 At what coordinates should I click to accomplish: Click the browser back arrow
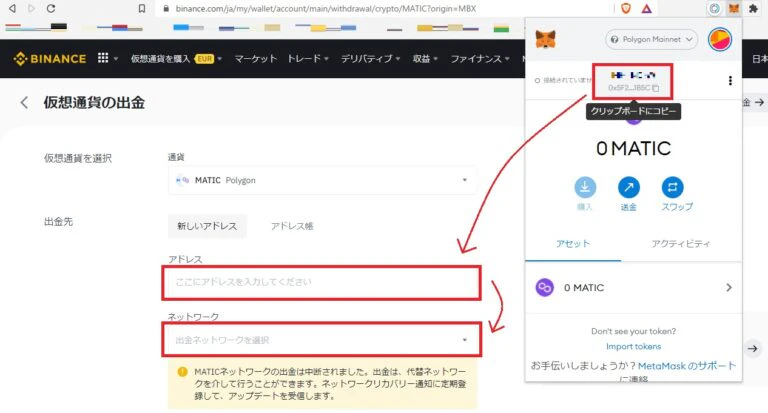coord(12,8)
